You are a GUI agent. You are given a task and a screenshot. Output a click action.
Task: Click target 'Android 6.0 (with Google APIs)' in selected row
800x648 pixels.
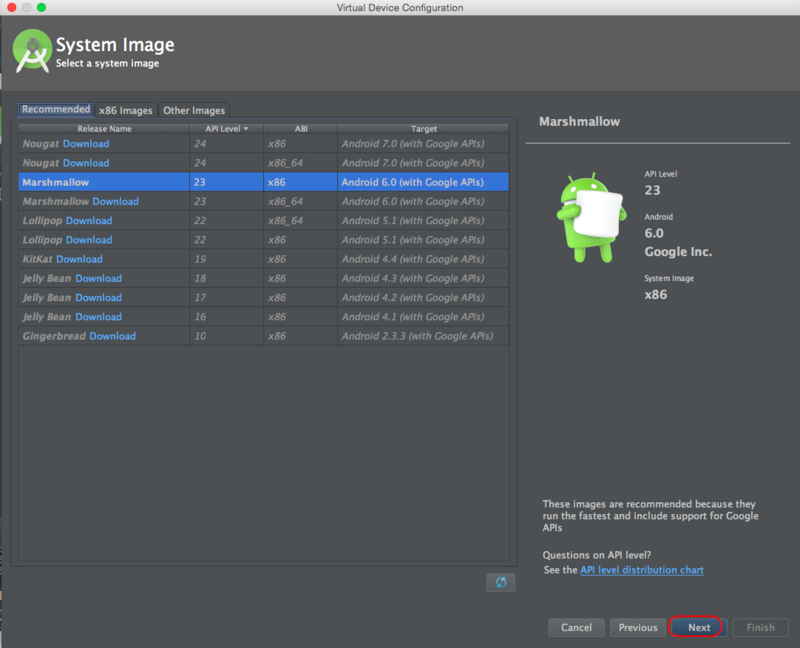click(x=412, y=182)
